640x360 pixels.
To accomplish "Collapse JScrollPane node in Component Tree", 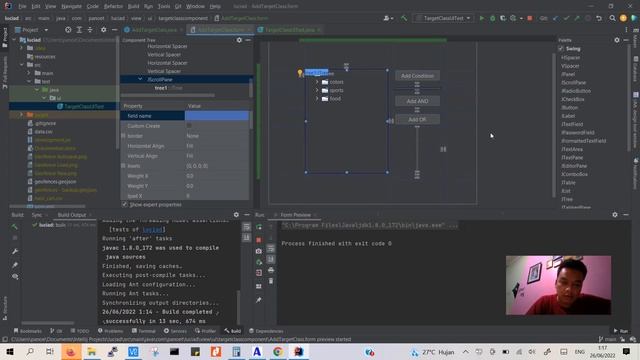I will [140, 79].
